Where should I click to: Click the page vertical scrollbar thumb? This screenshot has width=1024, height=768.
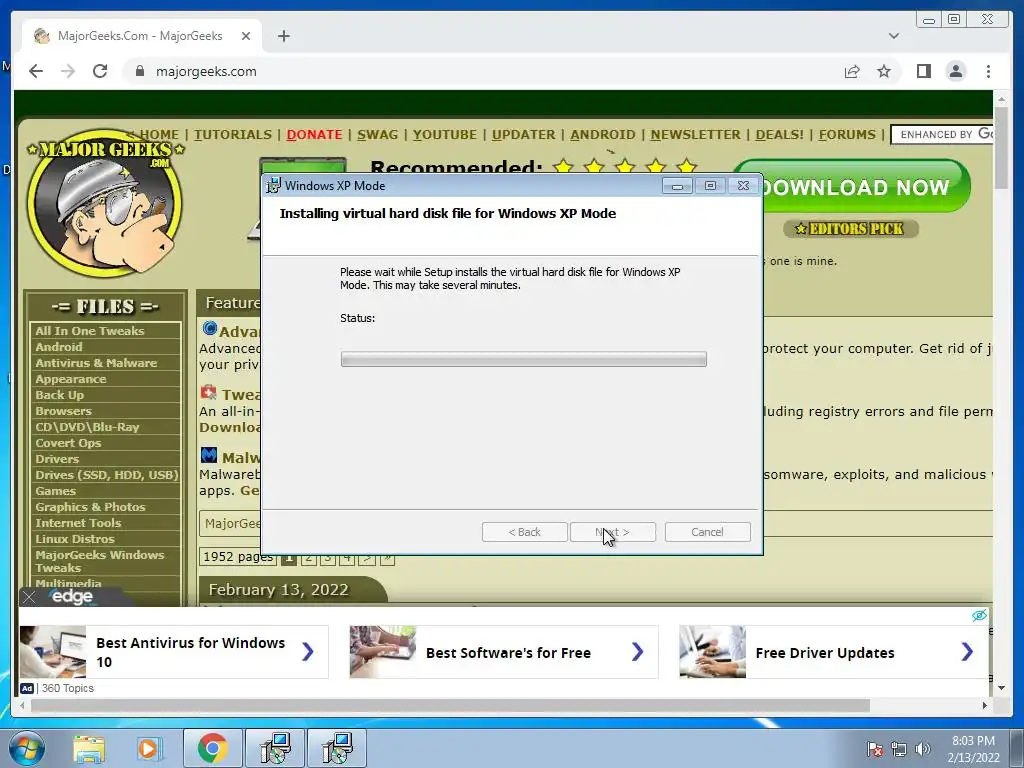1002,147
